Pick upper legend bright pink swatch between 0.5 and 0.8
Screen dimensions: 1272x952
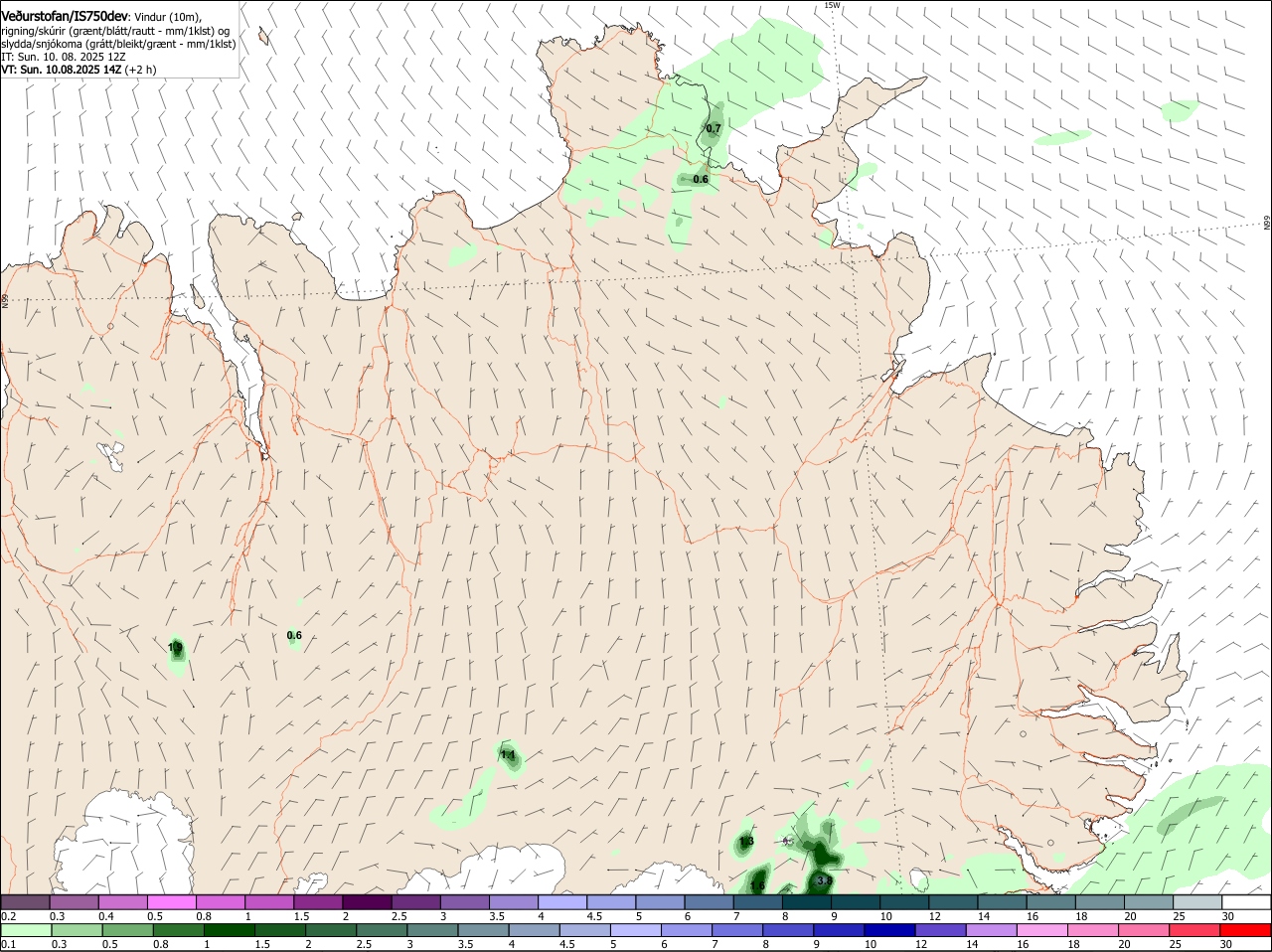pyautogui.click(x=172, y=902)
